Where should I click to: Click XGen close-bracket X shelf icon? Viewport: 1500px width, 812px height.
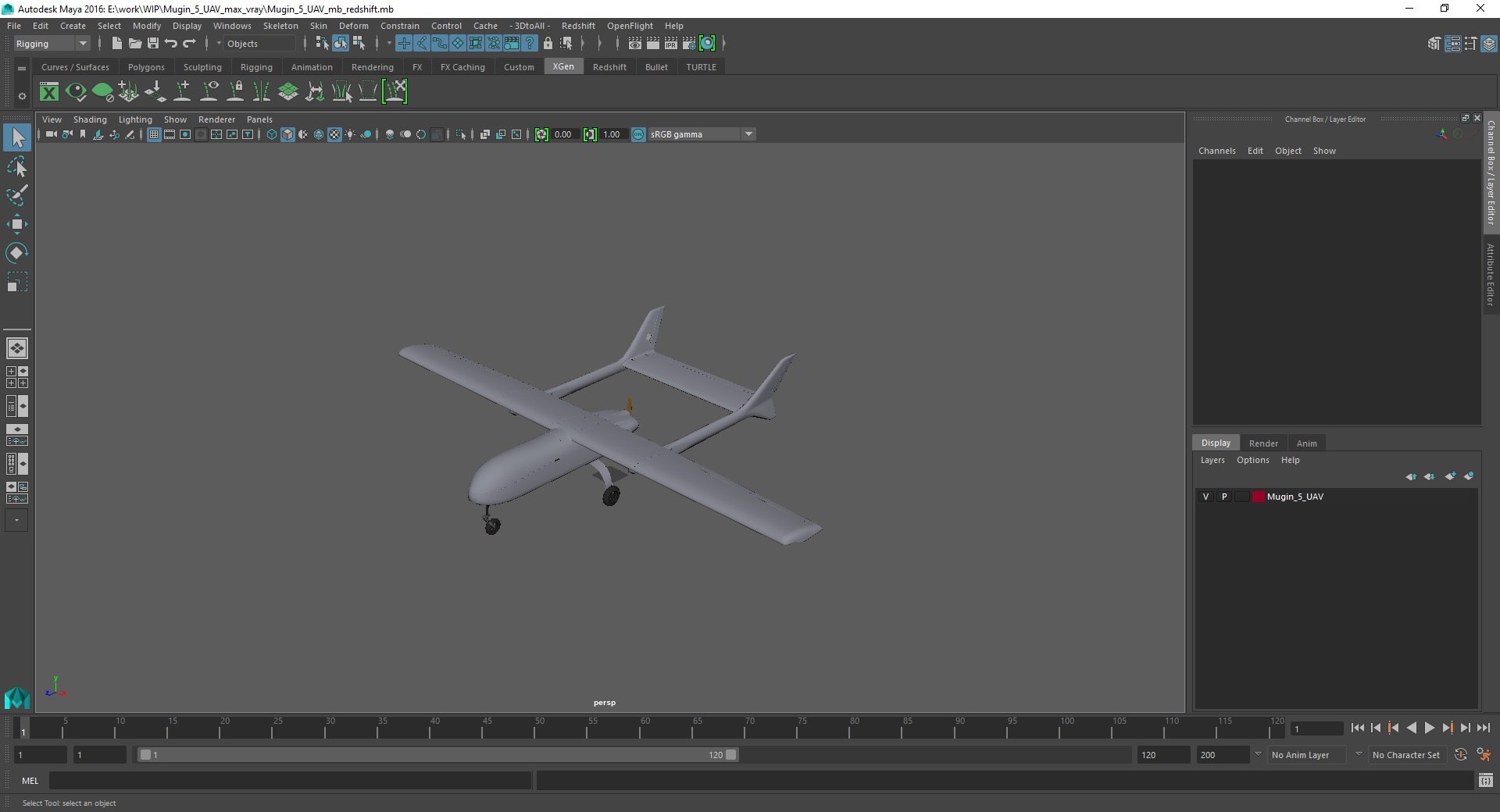pos(395,92)
